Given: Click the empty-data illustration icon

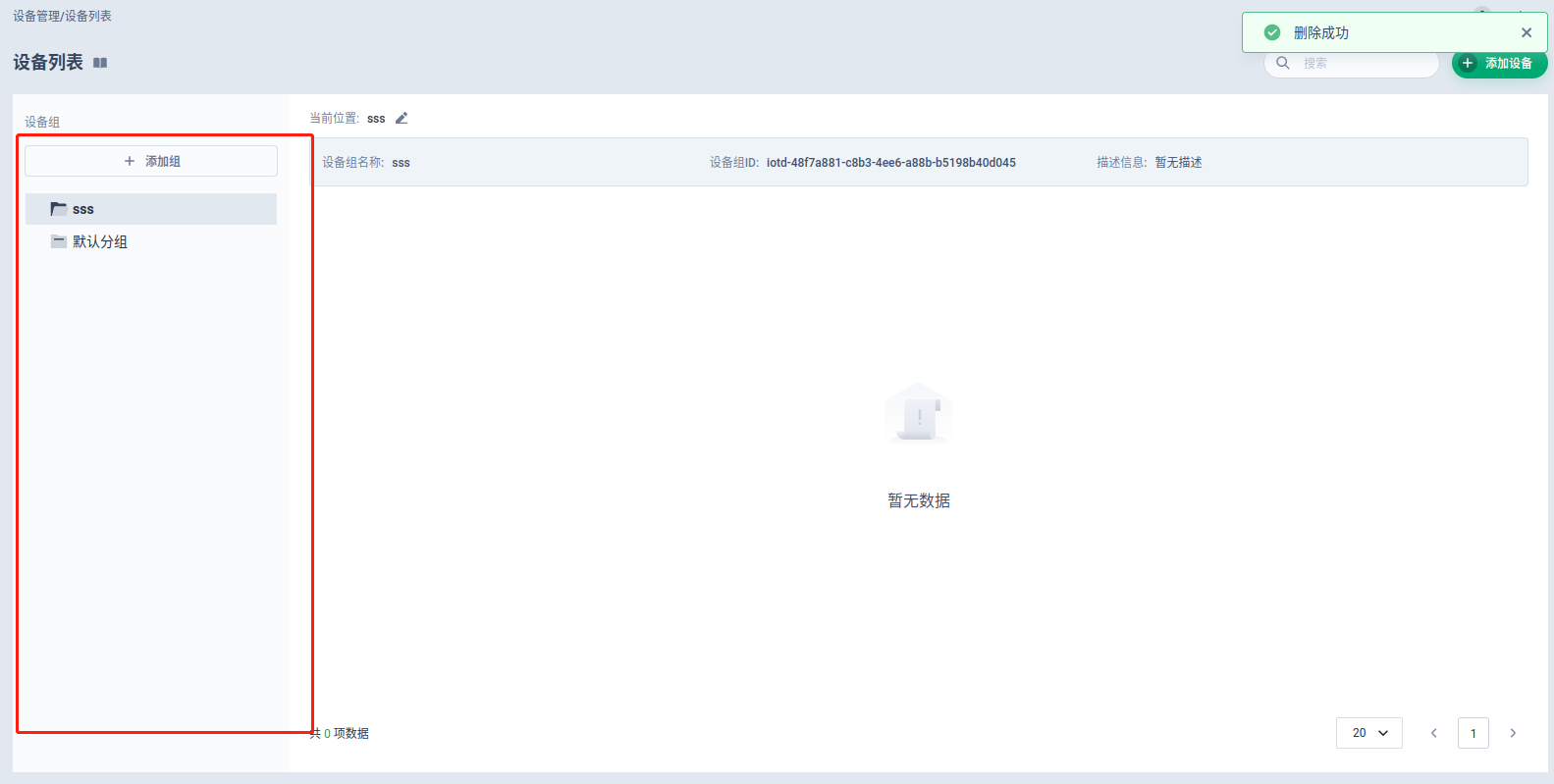Looking at the screenshot, I should point(918,413).
